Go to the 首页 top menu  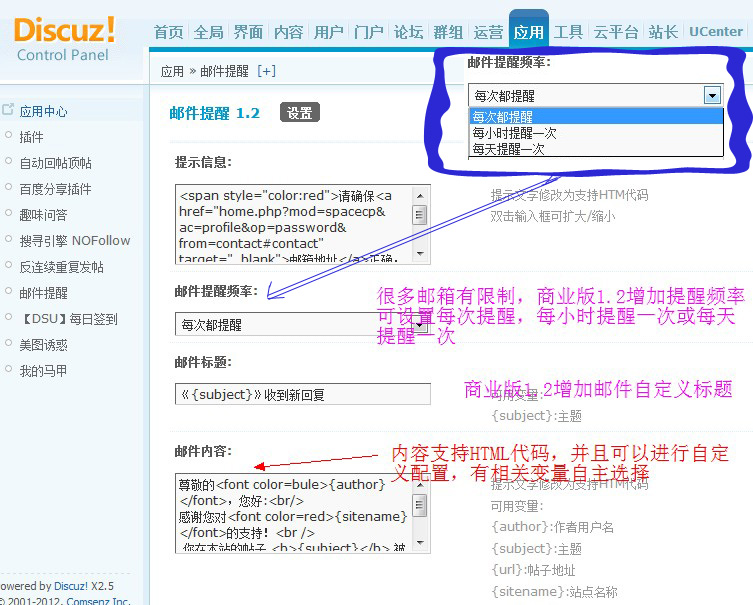[169, 32]
